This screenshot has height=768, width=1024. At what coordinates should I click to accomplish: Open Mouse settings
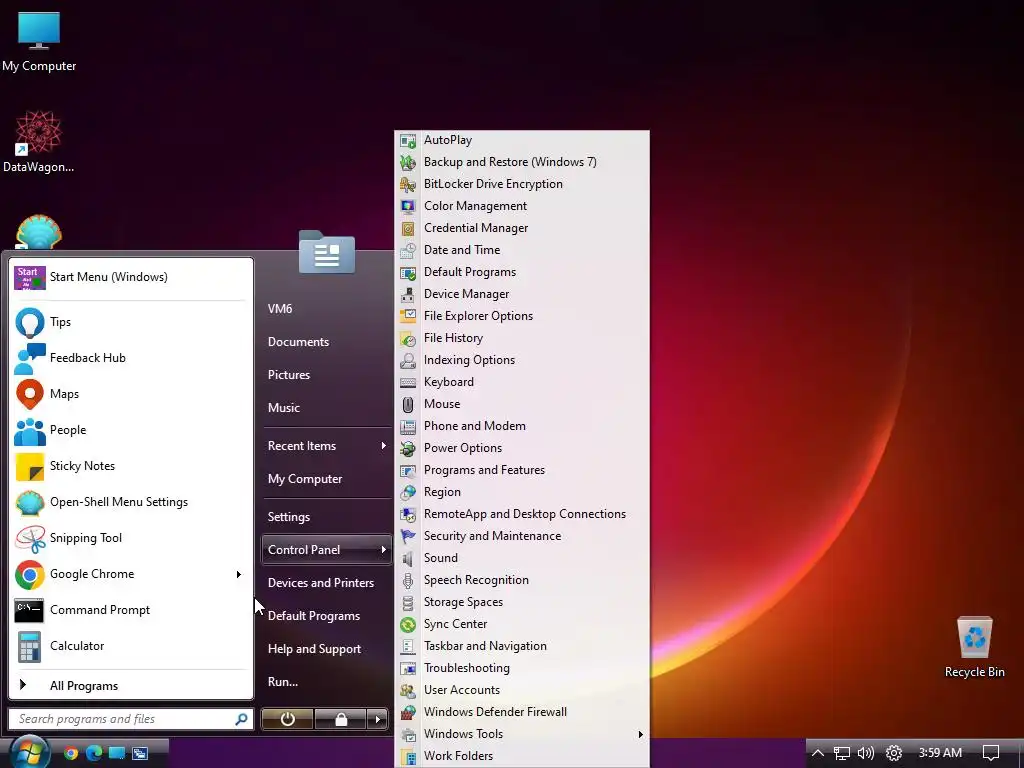tap(522, 404)
